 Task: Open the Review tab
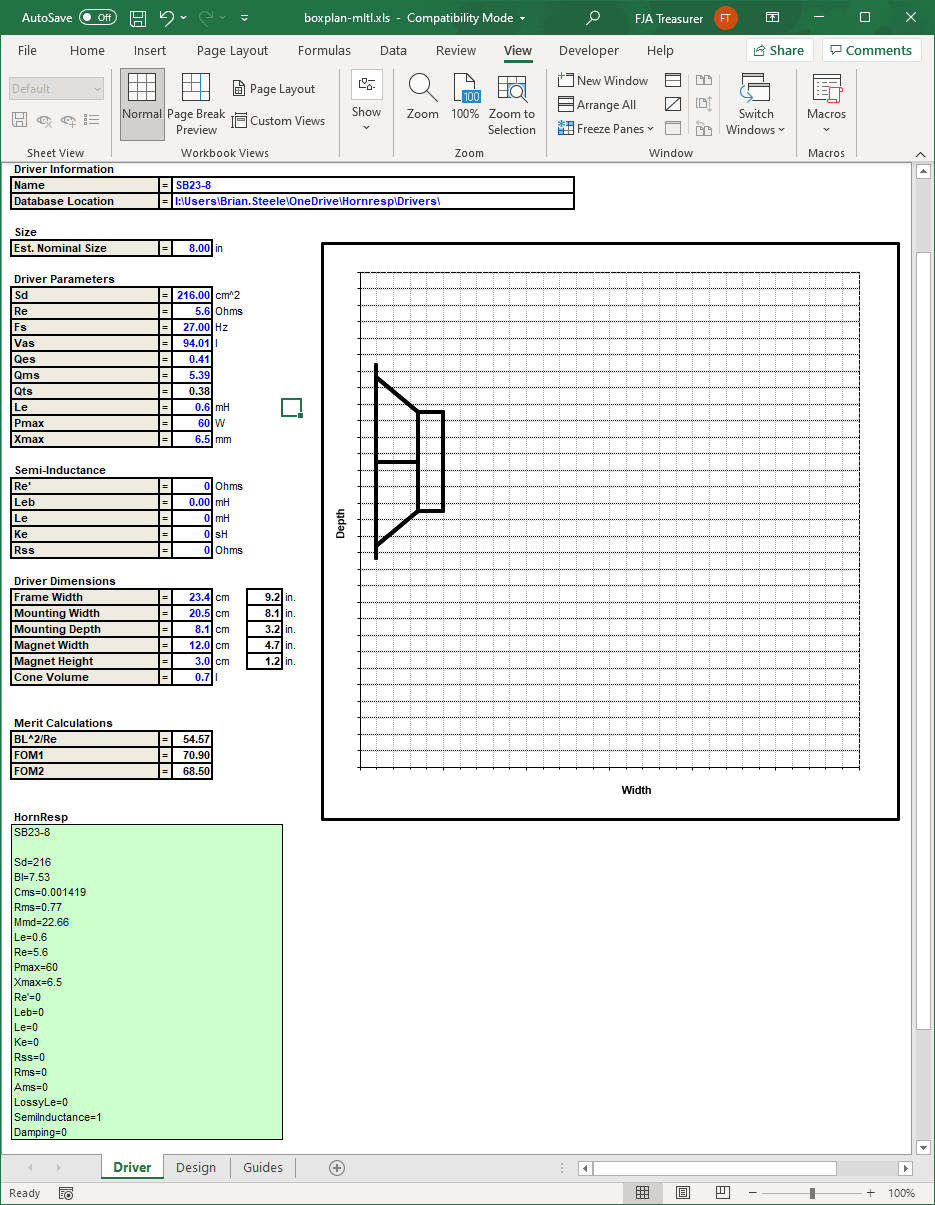(x=456, y=50)
